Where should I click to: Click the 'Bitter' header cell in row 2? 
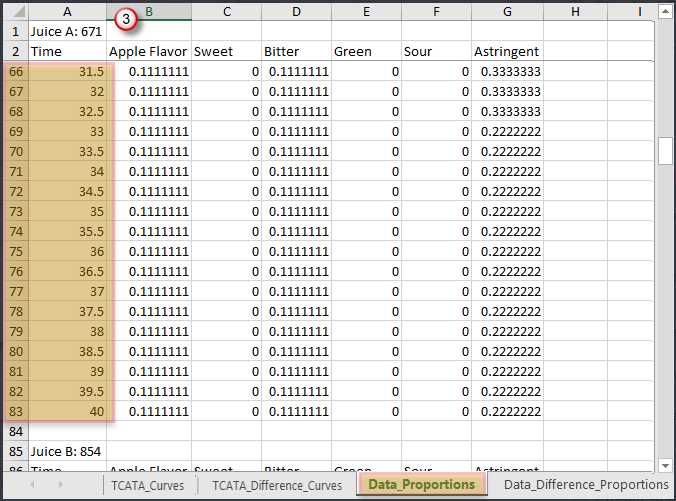click(297, 51)
